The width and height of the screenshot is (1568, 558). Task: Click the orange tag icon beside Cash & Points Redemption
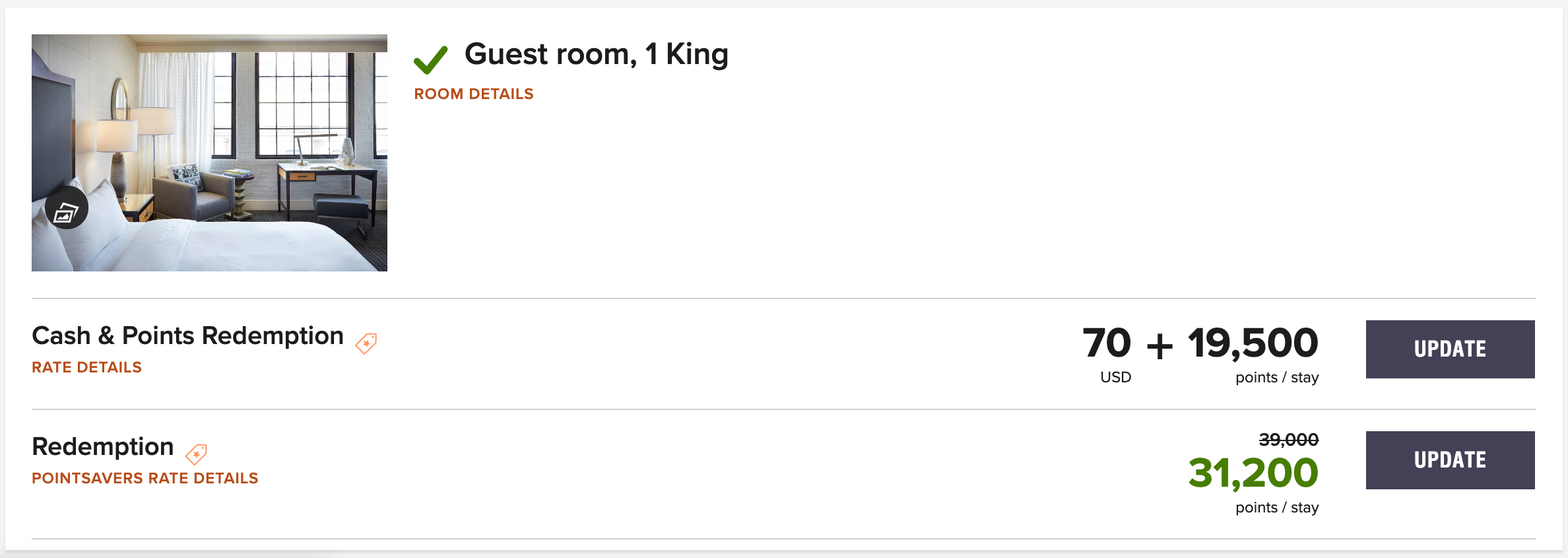pyautogui.click(x=365, y=343)
